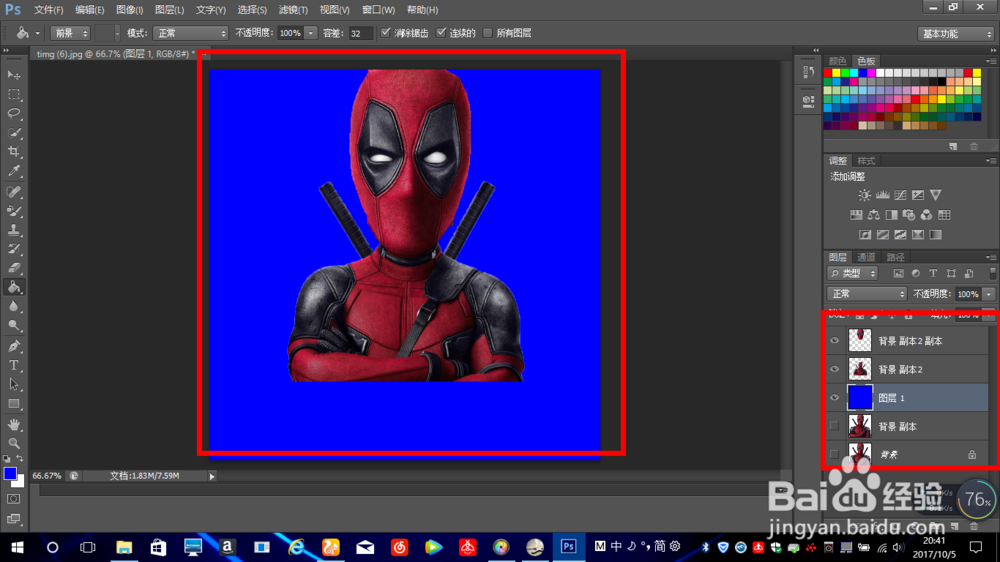Select the Dodge tool
Image resolution: width=1000 pixels, height=562 pixels.
(13, 325)
